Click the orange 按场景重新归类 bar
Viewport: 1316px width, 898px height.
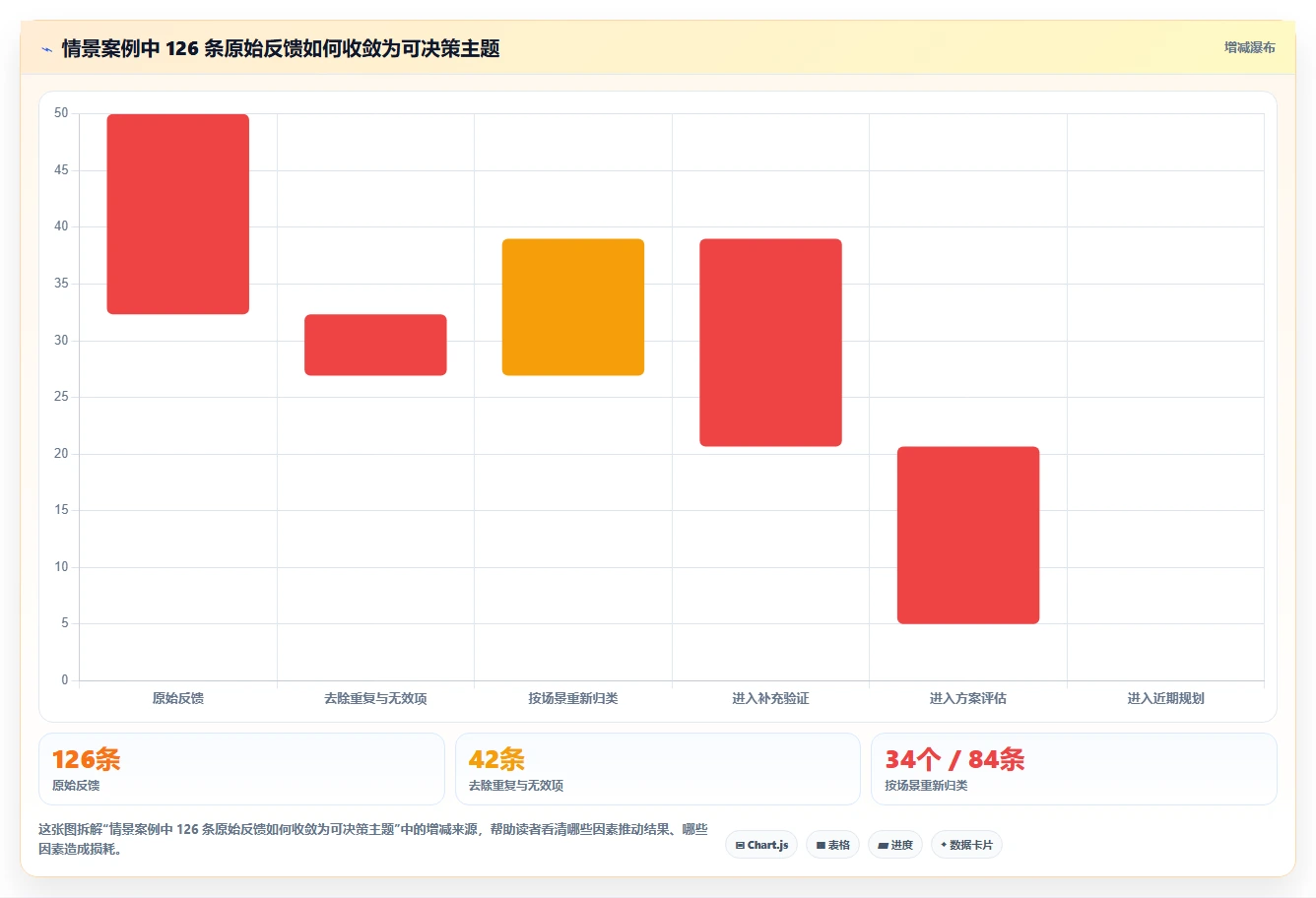tap(573, 307)
